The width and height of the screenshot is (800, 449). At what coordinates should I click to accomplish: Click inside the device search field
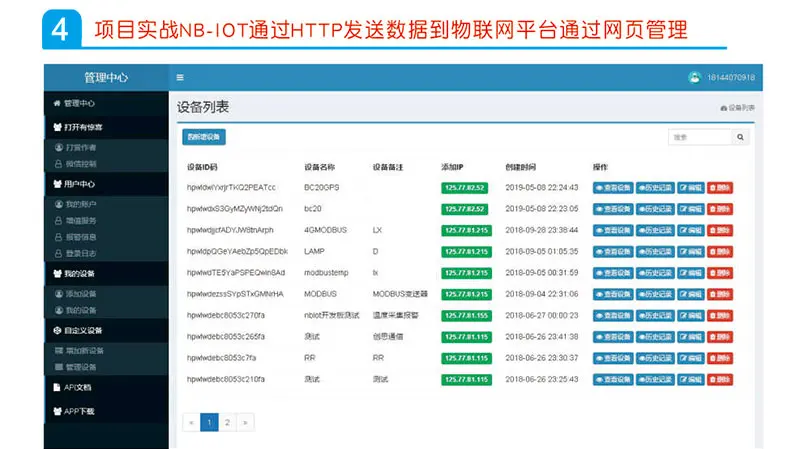click(700, 137)
